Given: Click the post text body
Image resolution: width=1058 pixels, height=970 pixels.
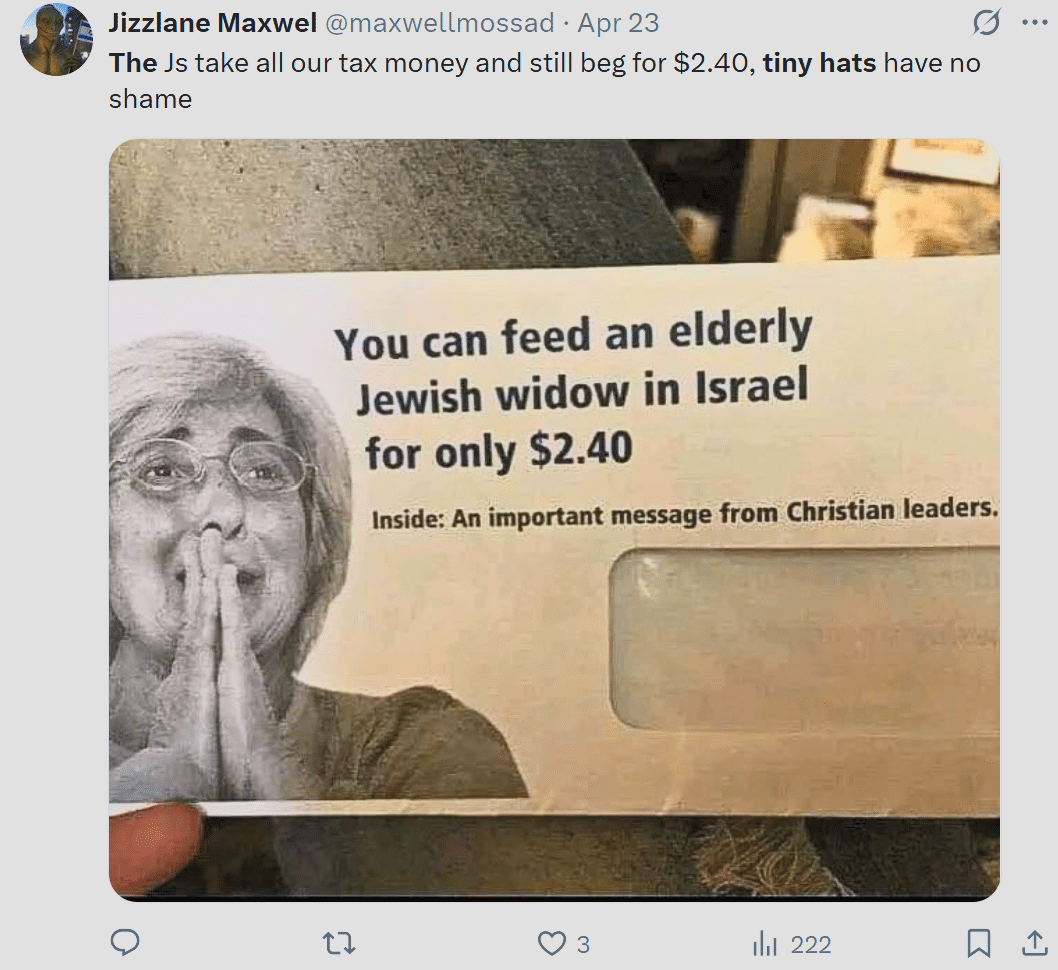Looking at the screenshot, I should coord(545,81).
